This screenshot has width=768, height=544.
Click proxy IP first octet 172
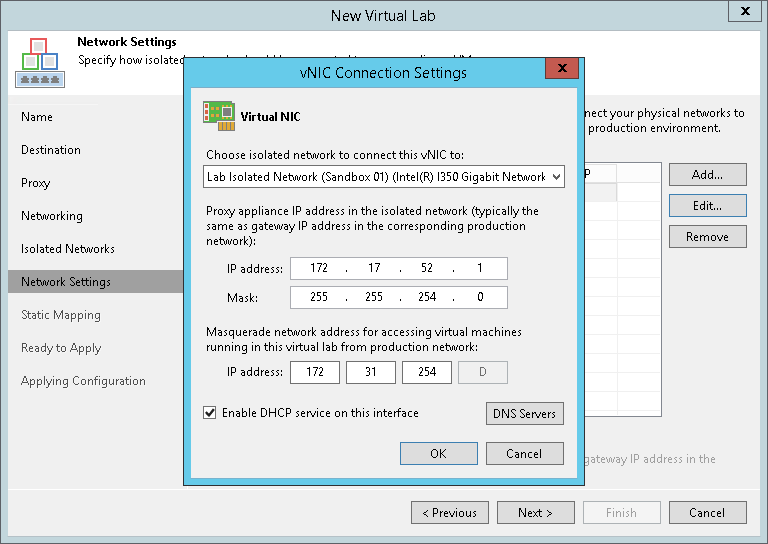(x=318, y=268)
